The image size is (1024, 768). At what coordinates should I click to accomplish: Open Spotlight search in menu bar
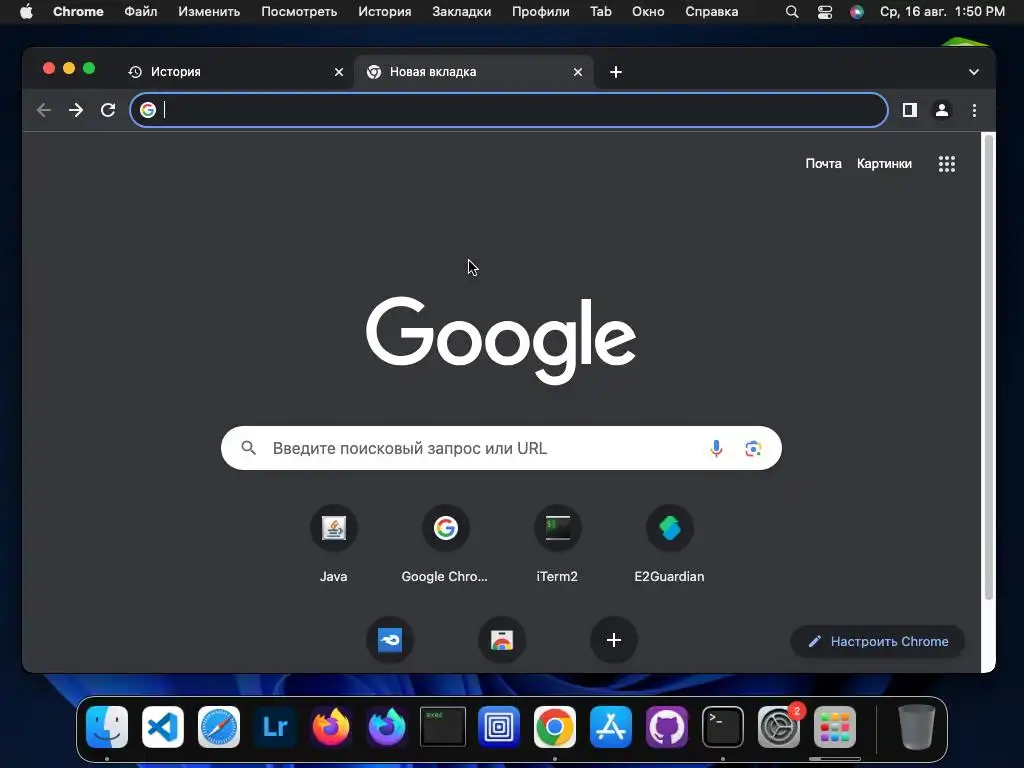pos(792,12)
